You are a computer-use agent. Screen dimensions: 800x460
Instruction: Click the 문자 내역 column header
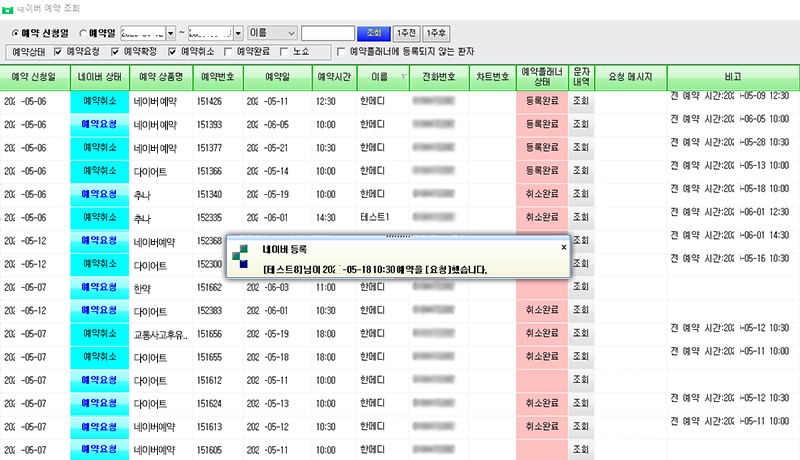[581, 77]
